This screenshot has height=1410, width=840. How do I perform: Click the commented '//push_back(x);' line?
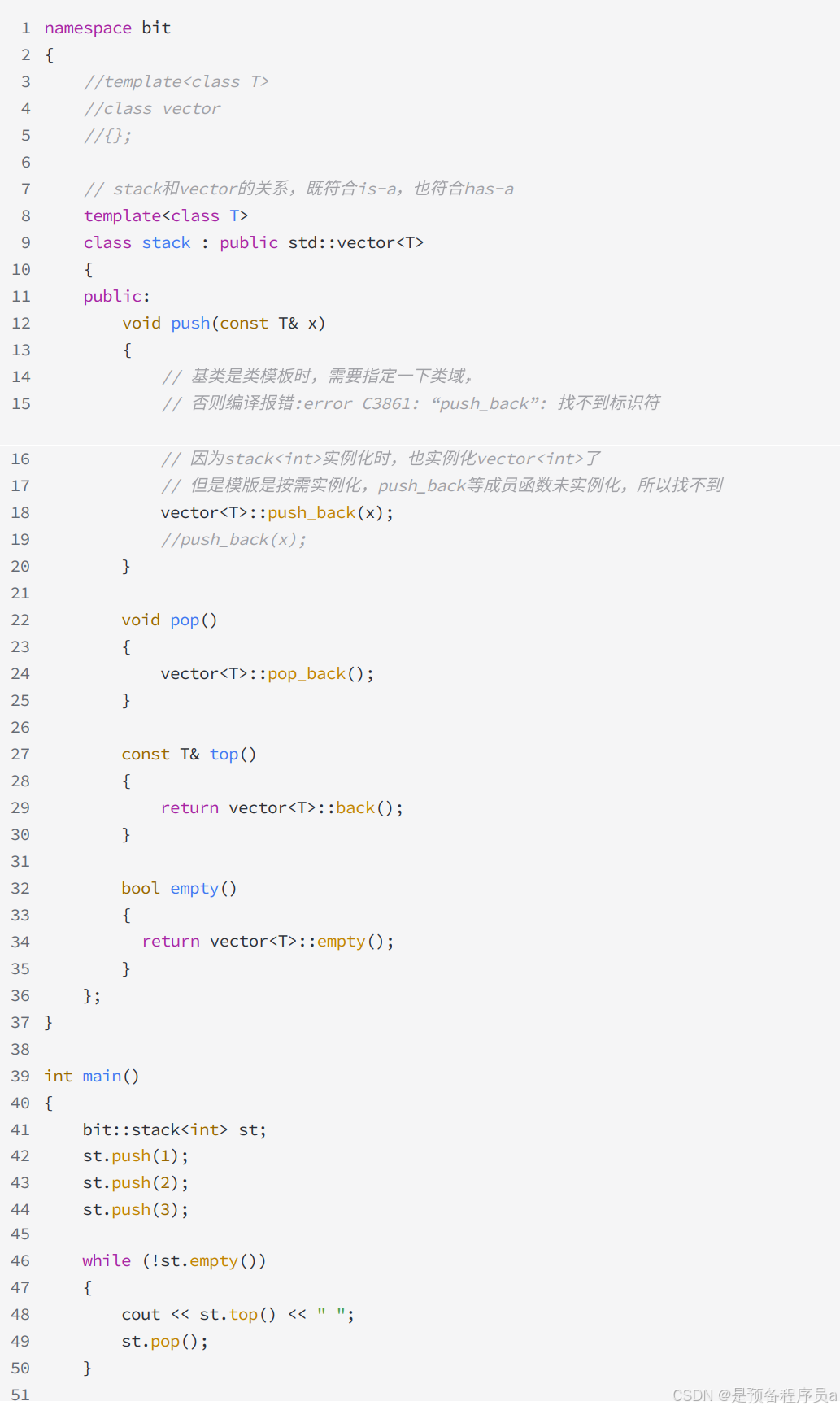coord(233,539)
